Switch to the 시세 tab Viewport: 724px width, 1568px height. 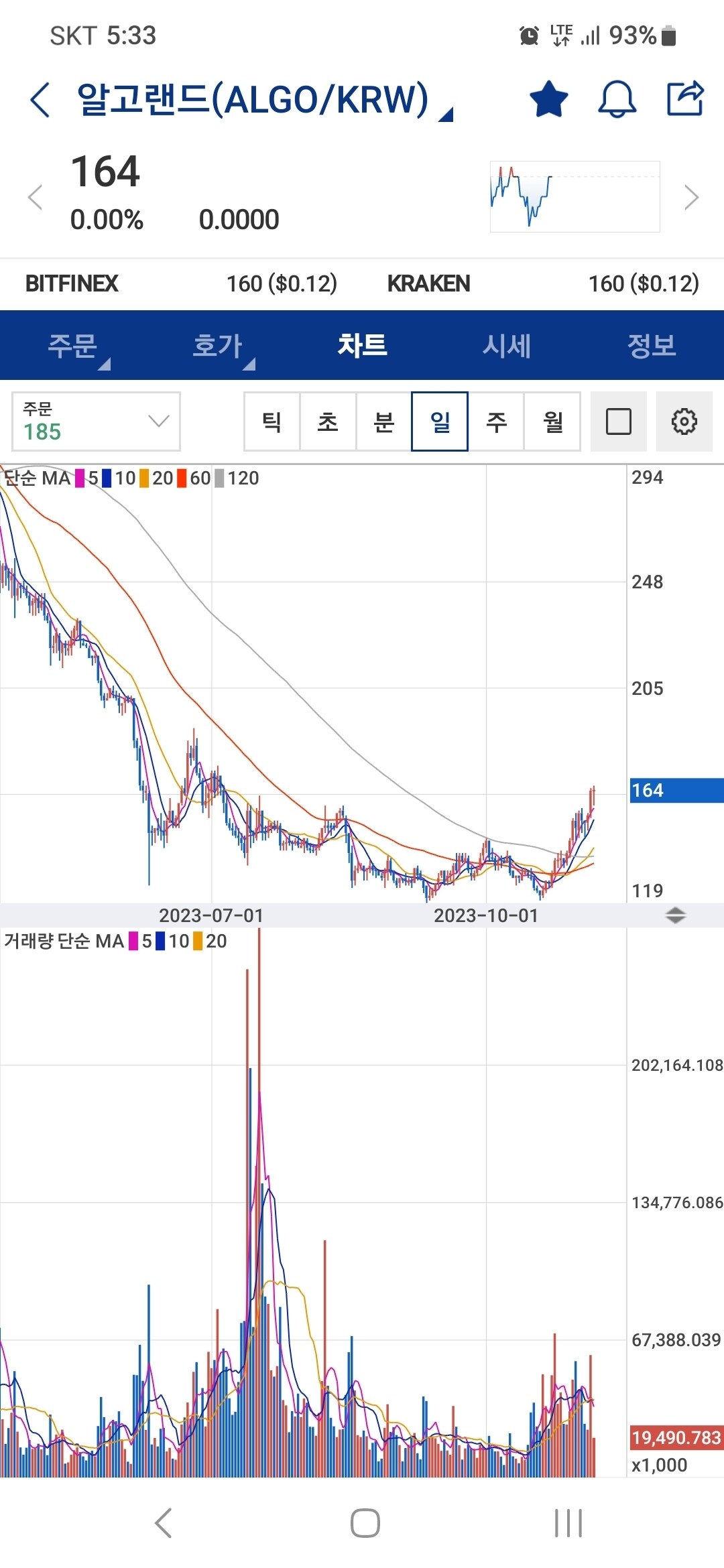[x=507, y=346]
